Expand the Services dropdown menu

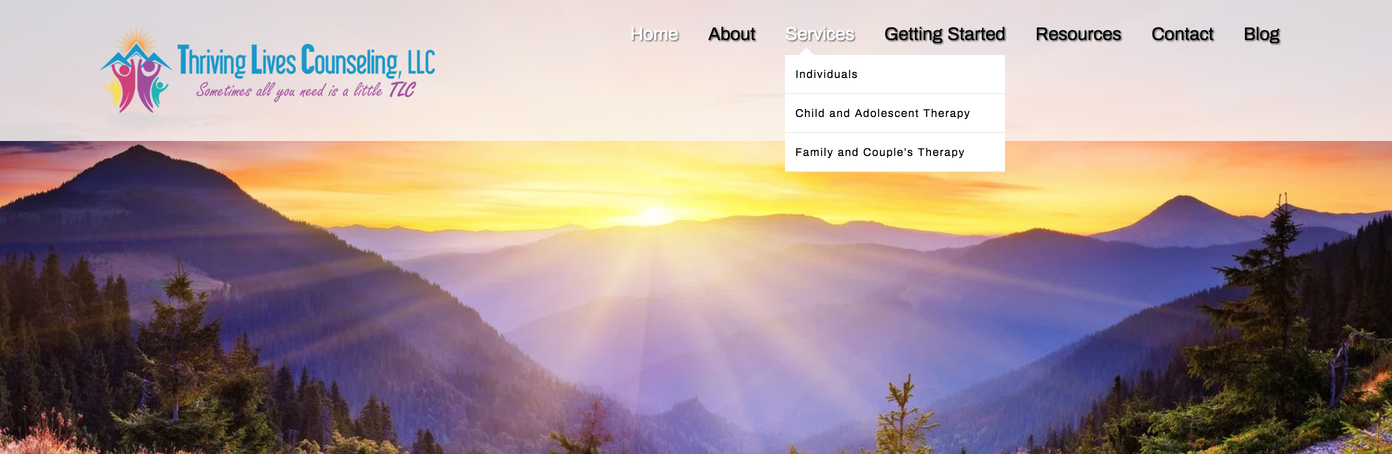pos(820,34)
